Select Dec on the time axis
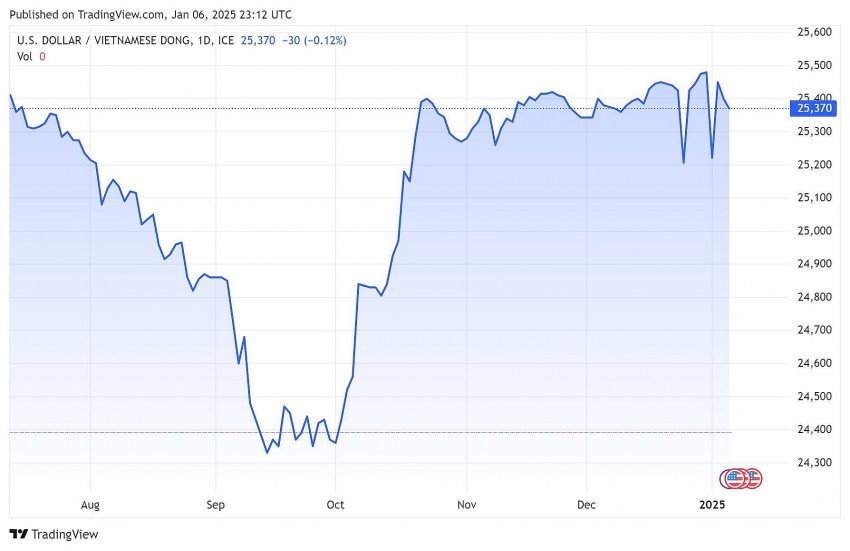850x551 pixels. [x=587, y=505]
